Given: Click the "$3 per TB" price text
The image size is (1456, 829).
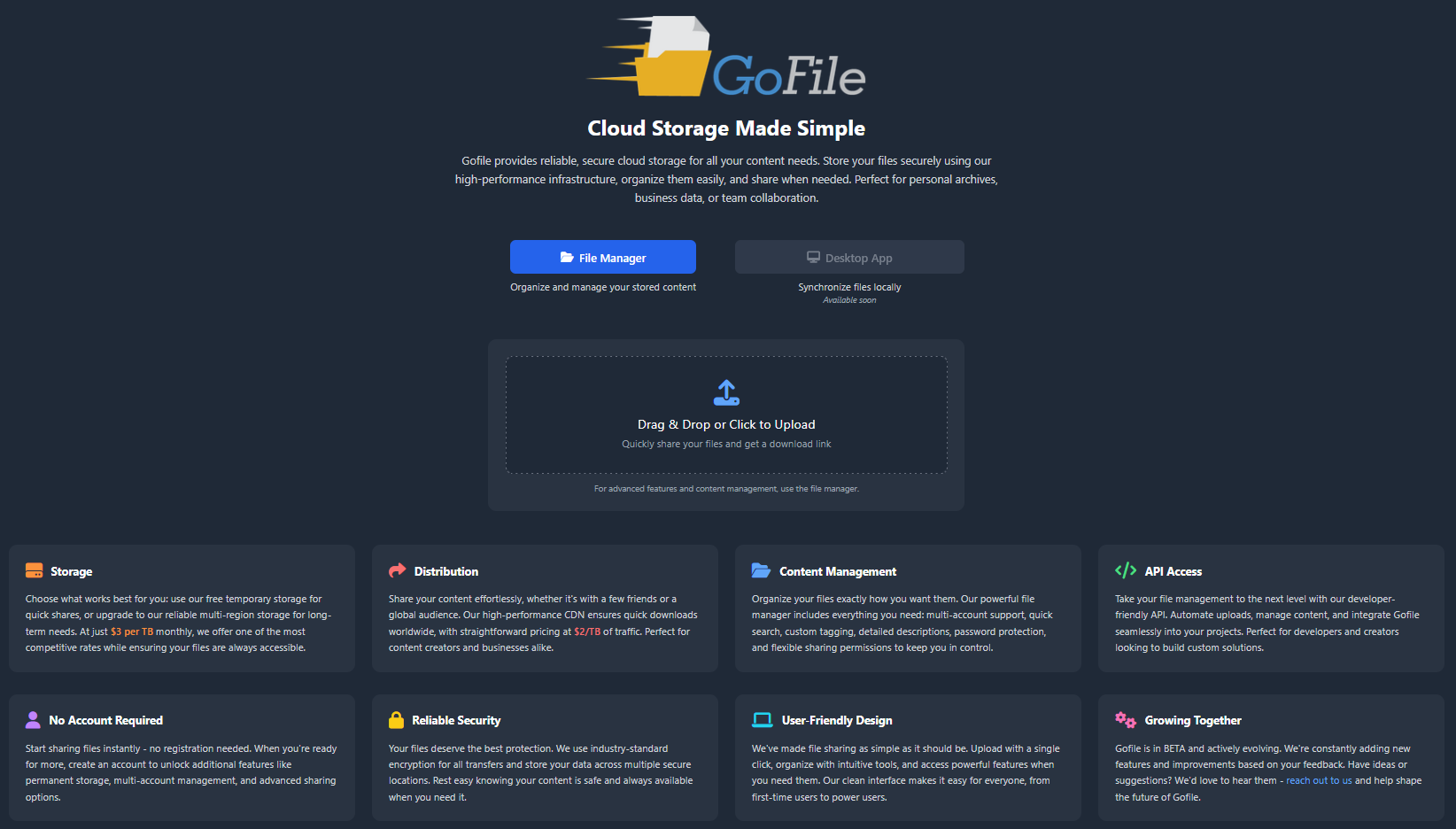Looking at the screenshot, I should 132,631.
